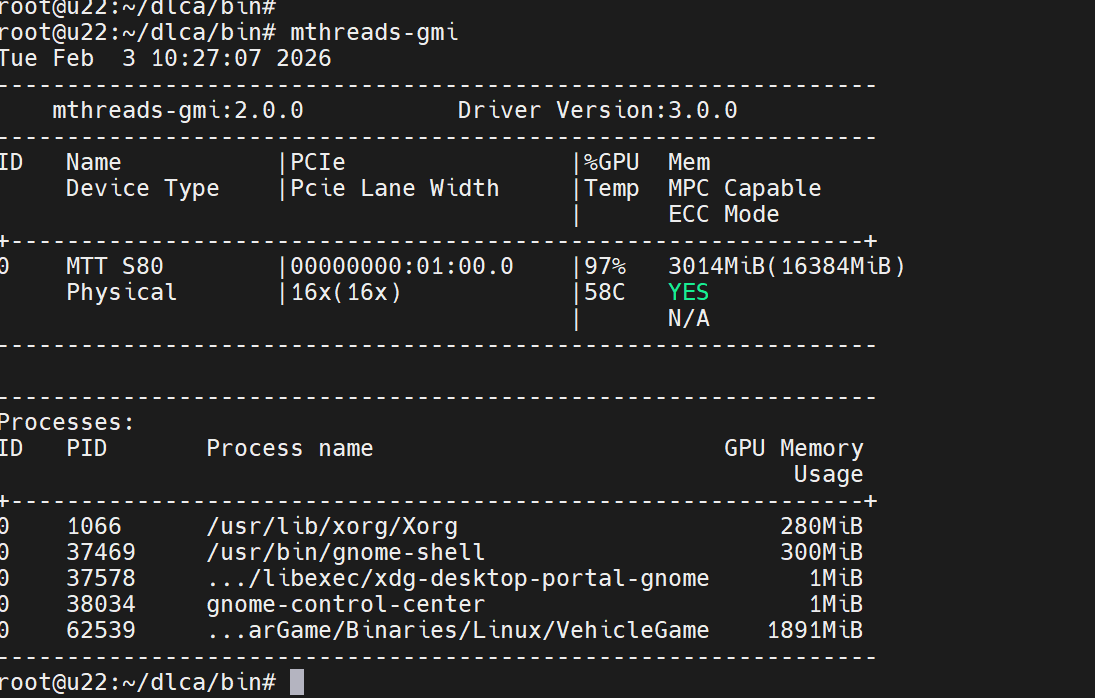Click the terminal cursor at the bottom prompt
The image size is (1095, 698).
pos(296,682)
